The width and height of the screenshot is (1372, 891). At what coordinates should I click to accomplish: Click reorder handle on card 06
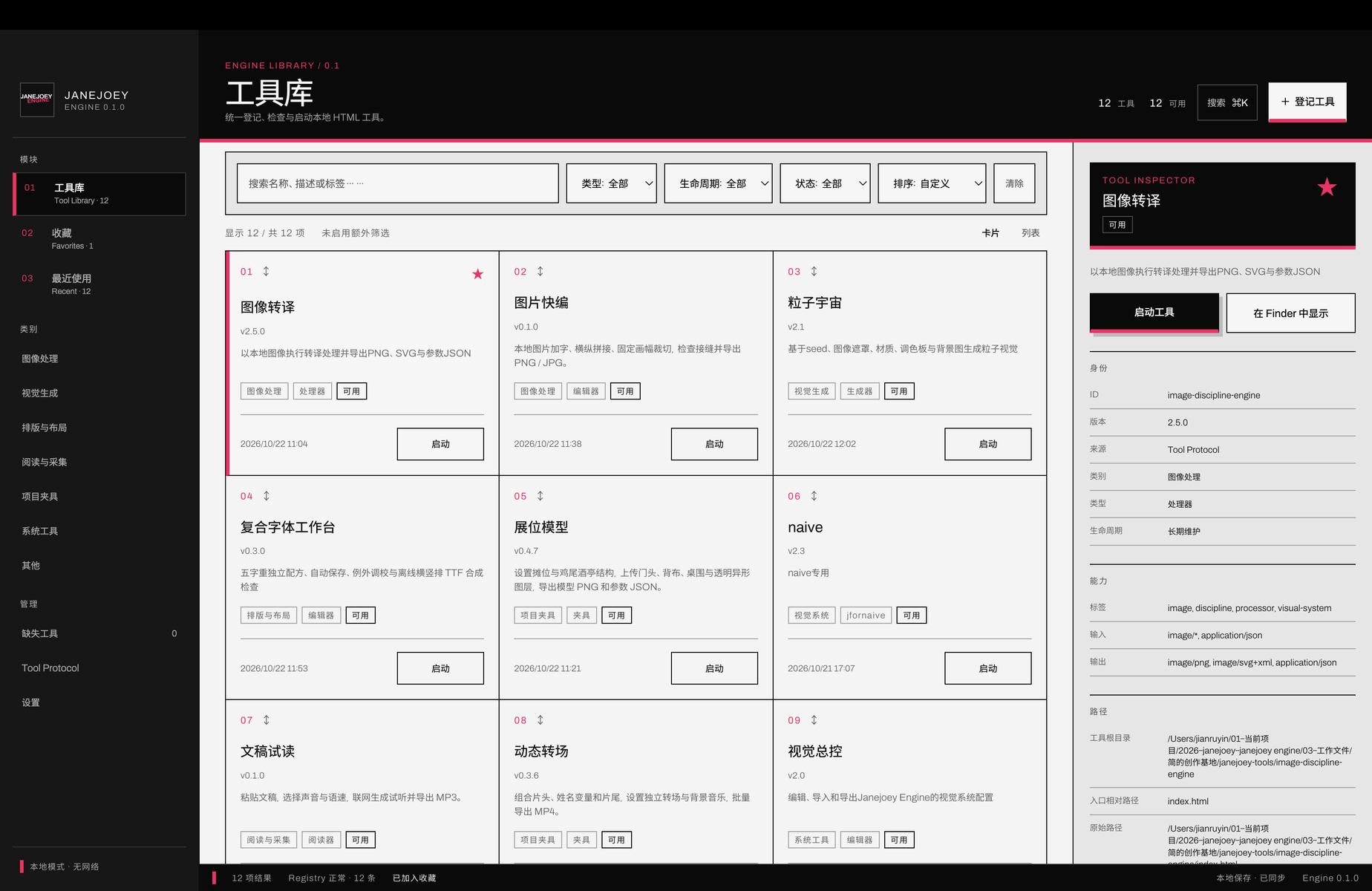coord(814,496)
